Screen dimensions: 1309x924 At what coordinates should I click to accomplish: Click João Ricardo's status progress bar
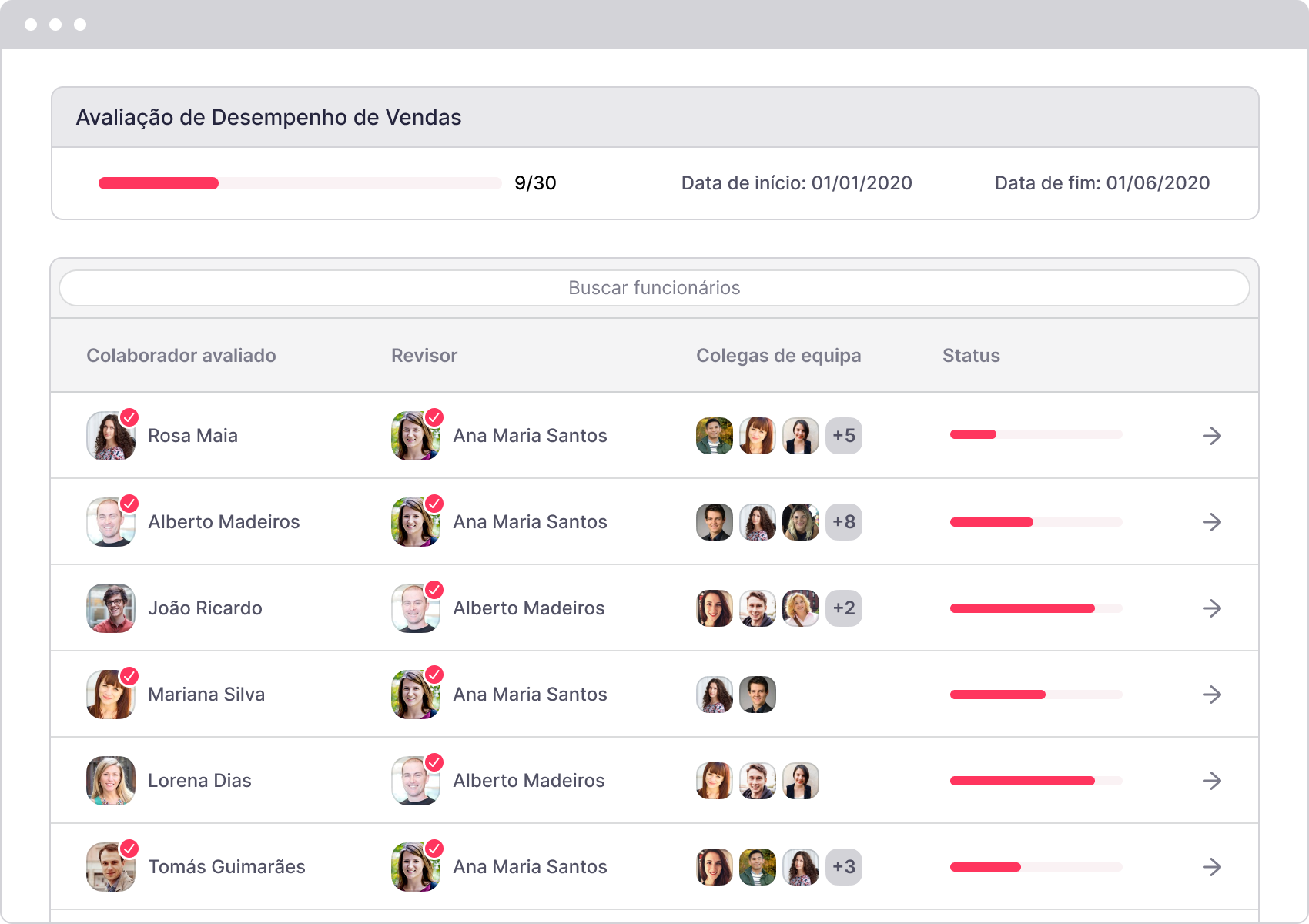1036,608
